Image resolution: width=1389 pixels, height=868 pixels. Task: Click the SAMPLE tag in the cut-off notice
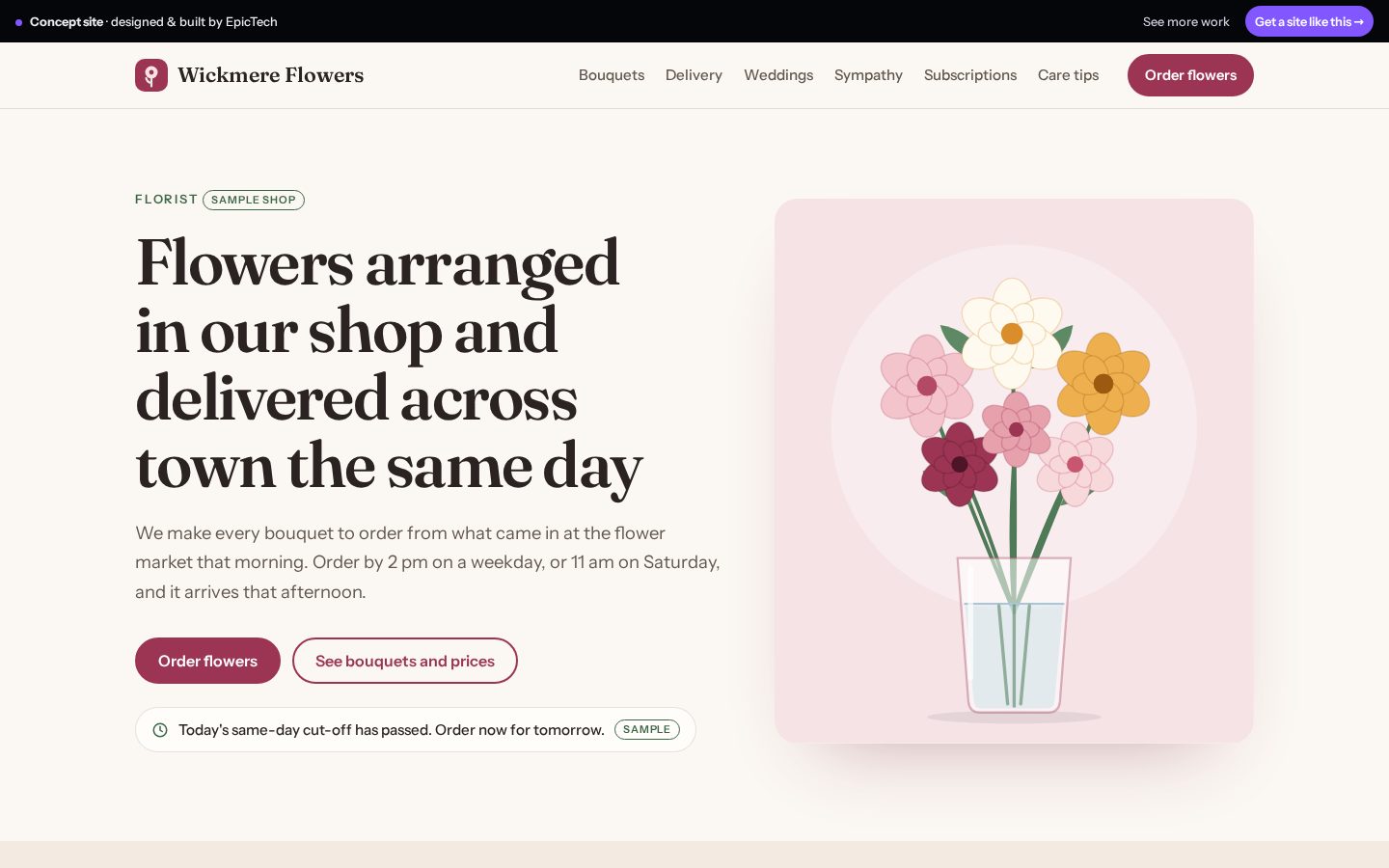click(646, 730)
